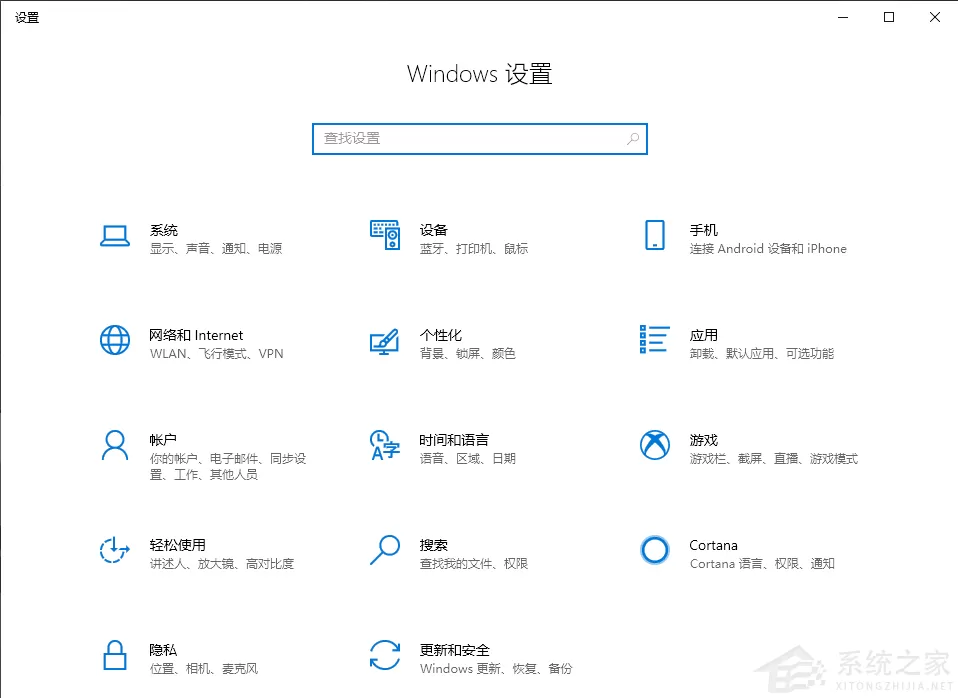Click the keyboard and speaker icon for 设备
The width and height of the screenshot is (958, 698).
tap(385, 235)
